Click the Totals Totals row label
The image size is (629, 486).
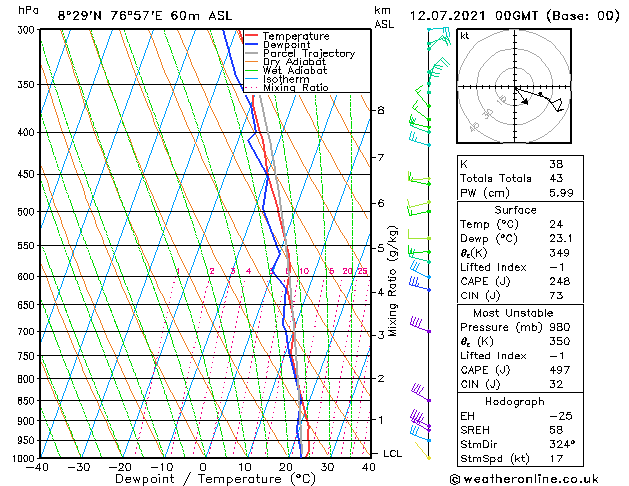tap(496, 178)
